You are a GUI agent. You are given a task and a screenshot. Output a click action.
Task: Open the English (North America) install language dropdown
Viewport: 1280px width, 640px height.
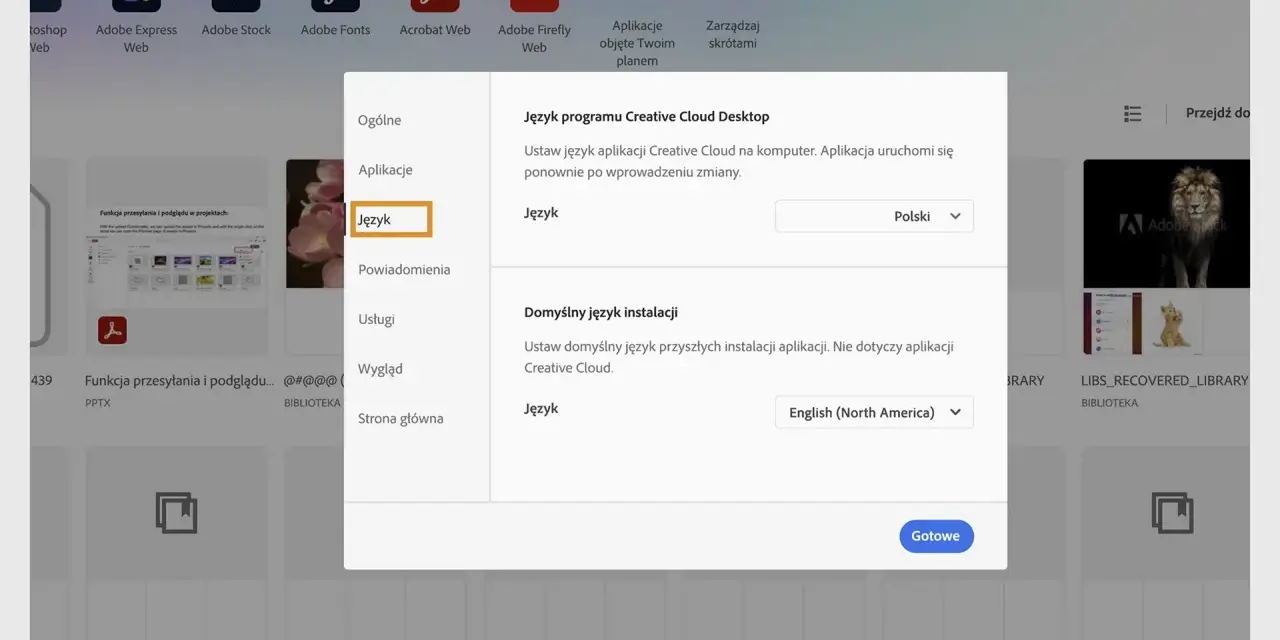point(874,412)
